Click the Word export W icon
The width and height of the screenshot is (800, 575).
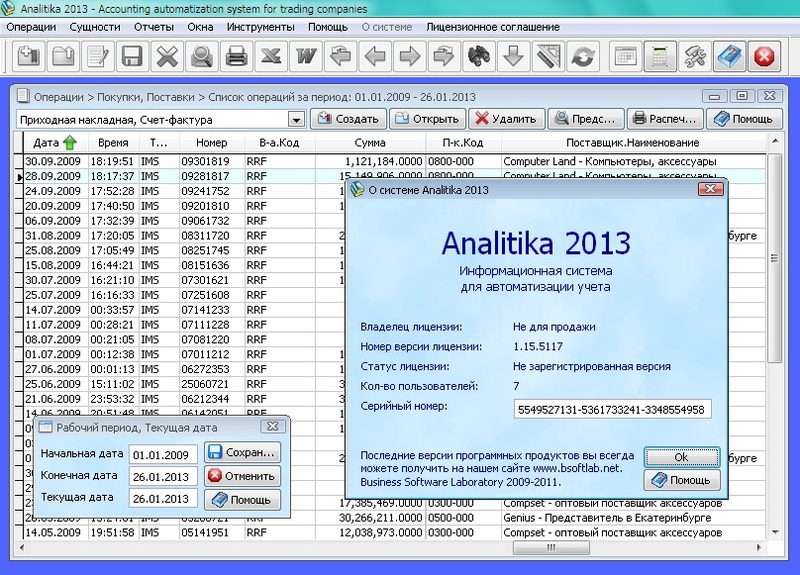pos(306,56)
